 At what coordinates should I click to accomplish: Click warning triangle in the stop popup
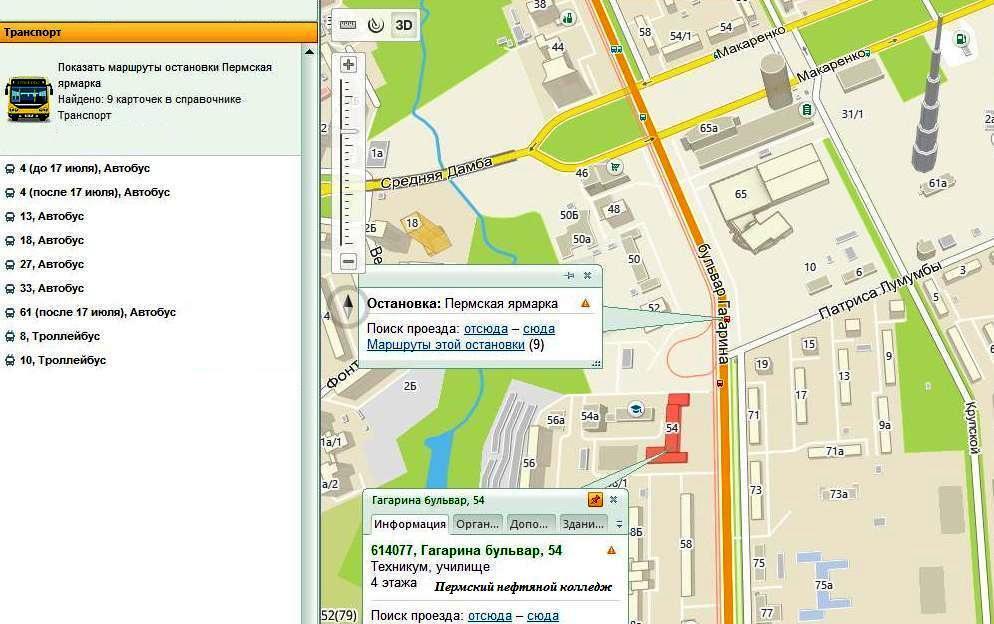585,303
